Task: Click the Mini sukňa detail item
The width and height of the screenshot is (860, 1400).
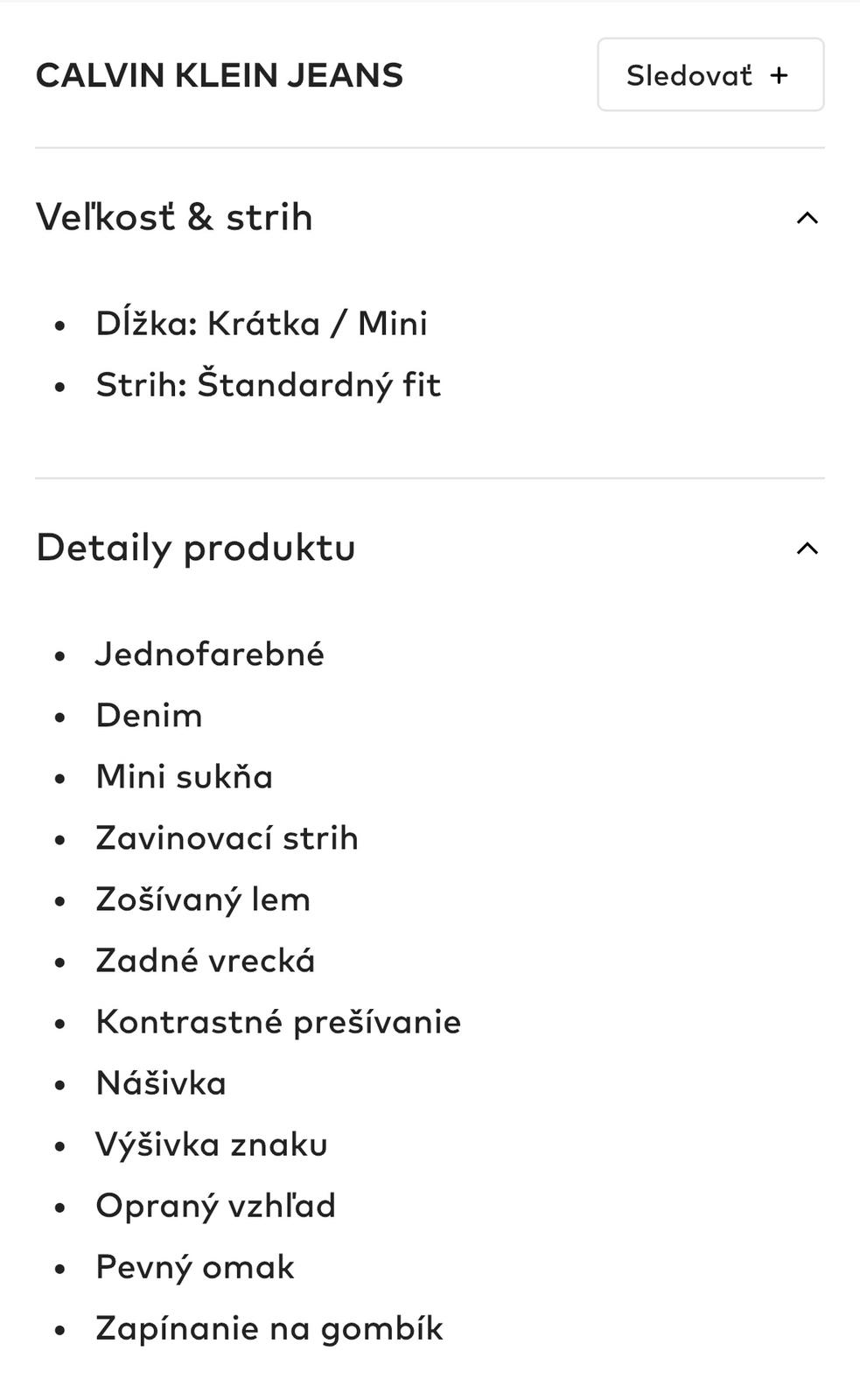Action: click(184, 777)
